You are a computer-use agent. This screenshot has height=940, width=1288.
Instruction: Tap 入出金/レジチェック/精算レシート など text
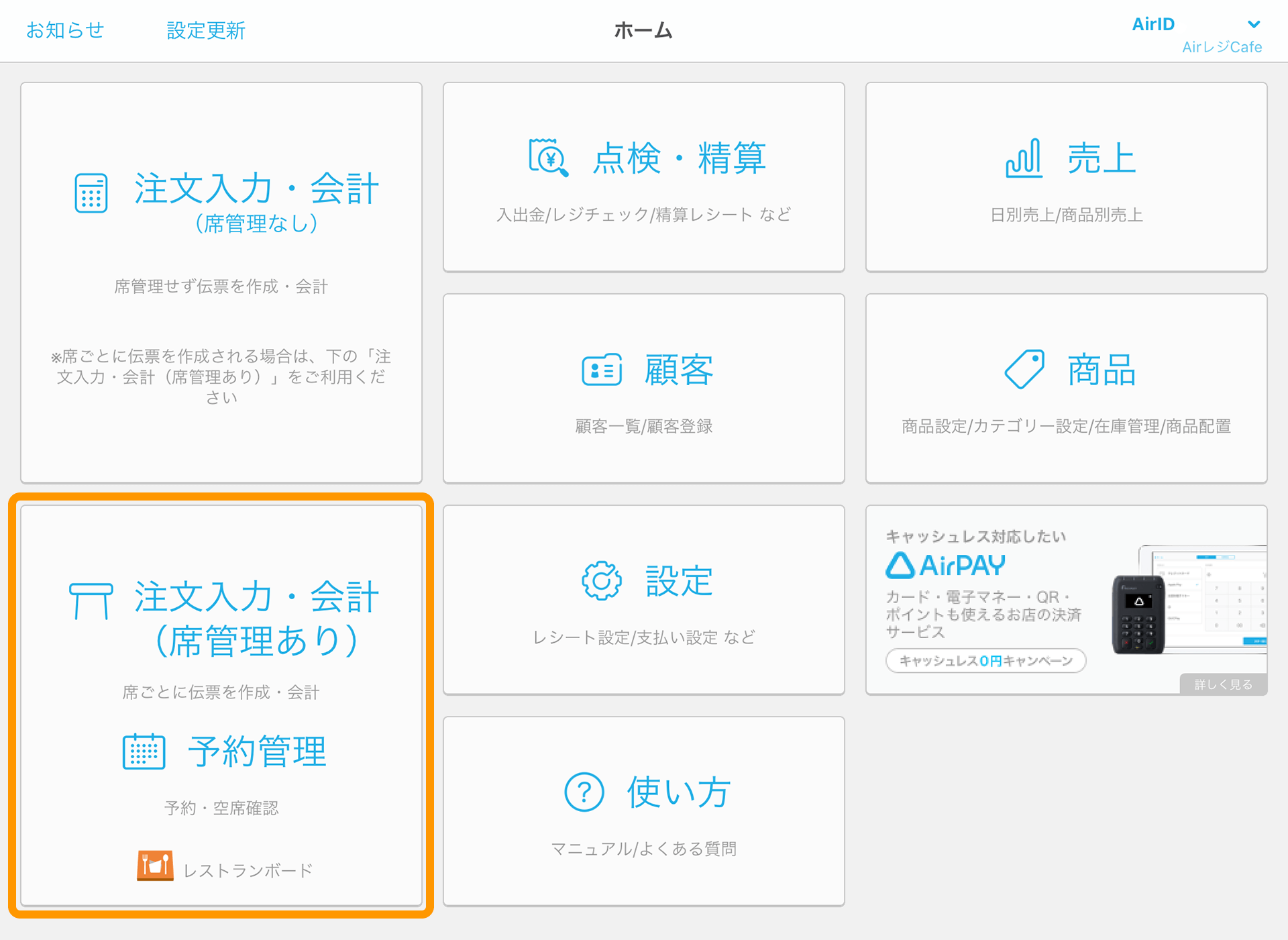coord(644,215)
